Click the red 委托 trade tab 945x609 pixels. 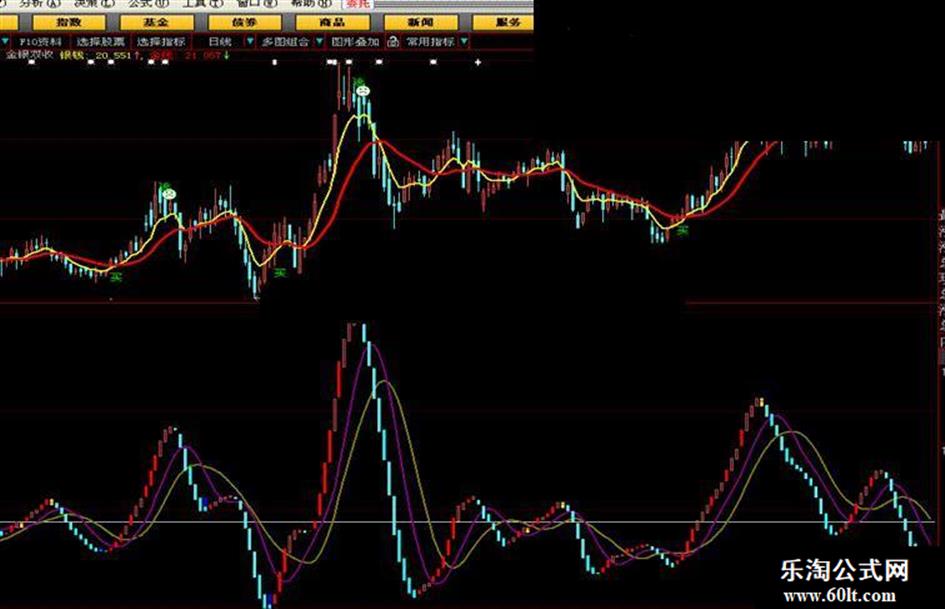tap(358, 4)
